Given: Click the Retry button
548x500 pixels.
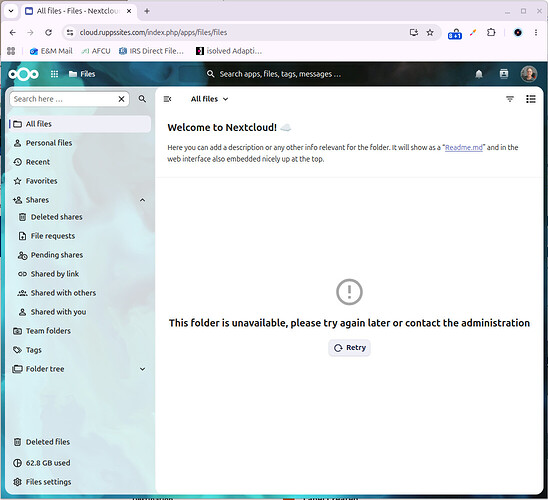Looking at the screenshot, I should click(x=349, y=348).
